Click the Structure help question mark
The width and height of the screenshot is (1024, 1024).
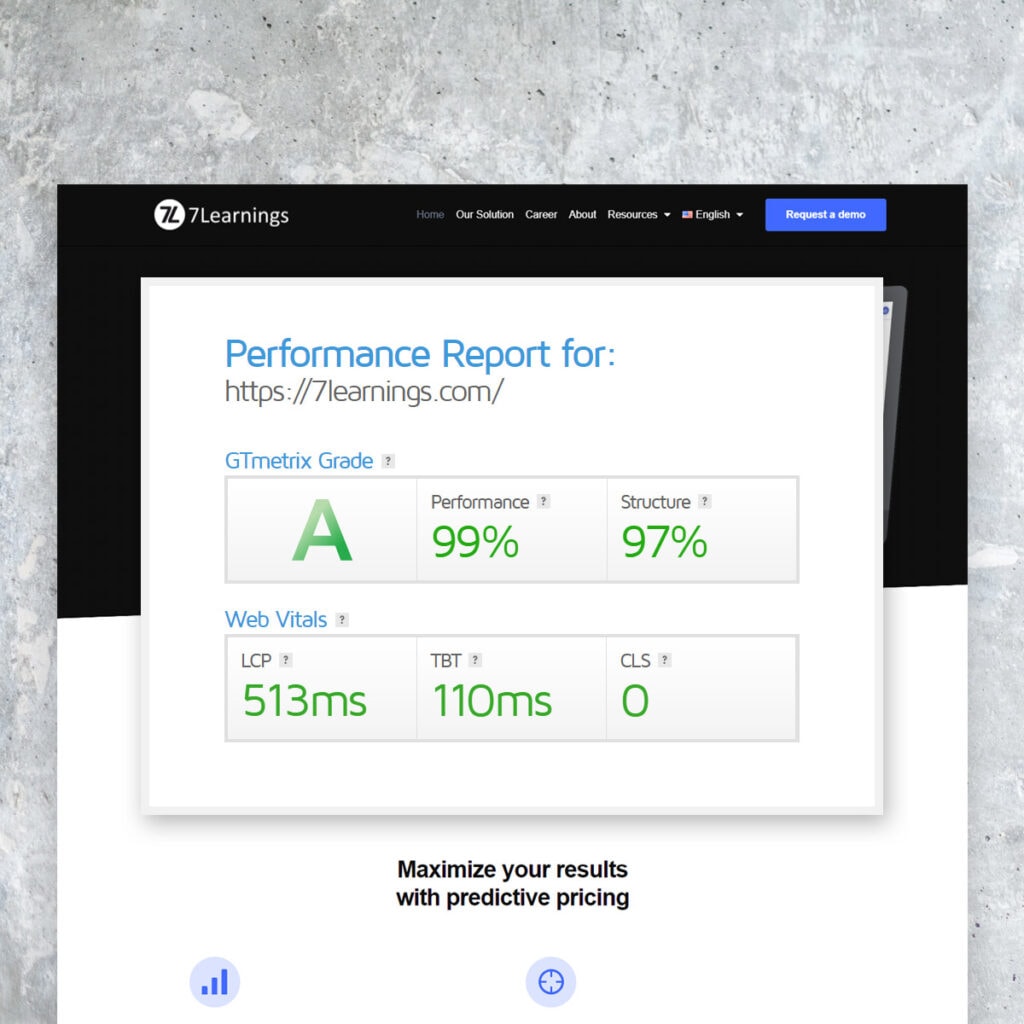(x=704, y=501)
